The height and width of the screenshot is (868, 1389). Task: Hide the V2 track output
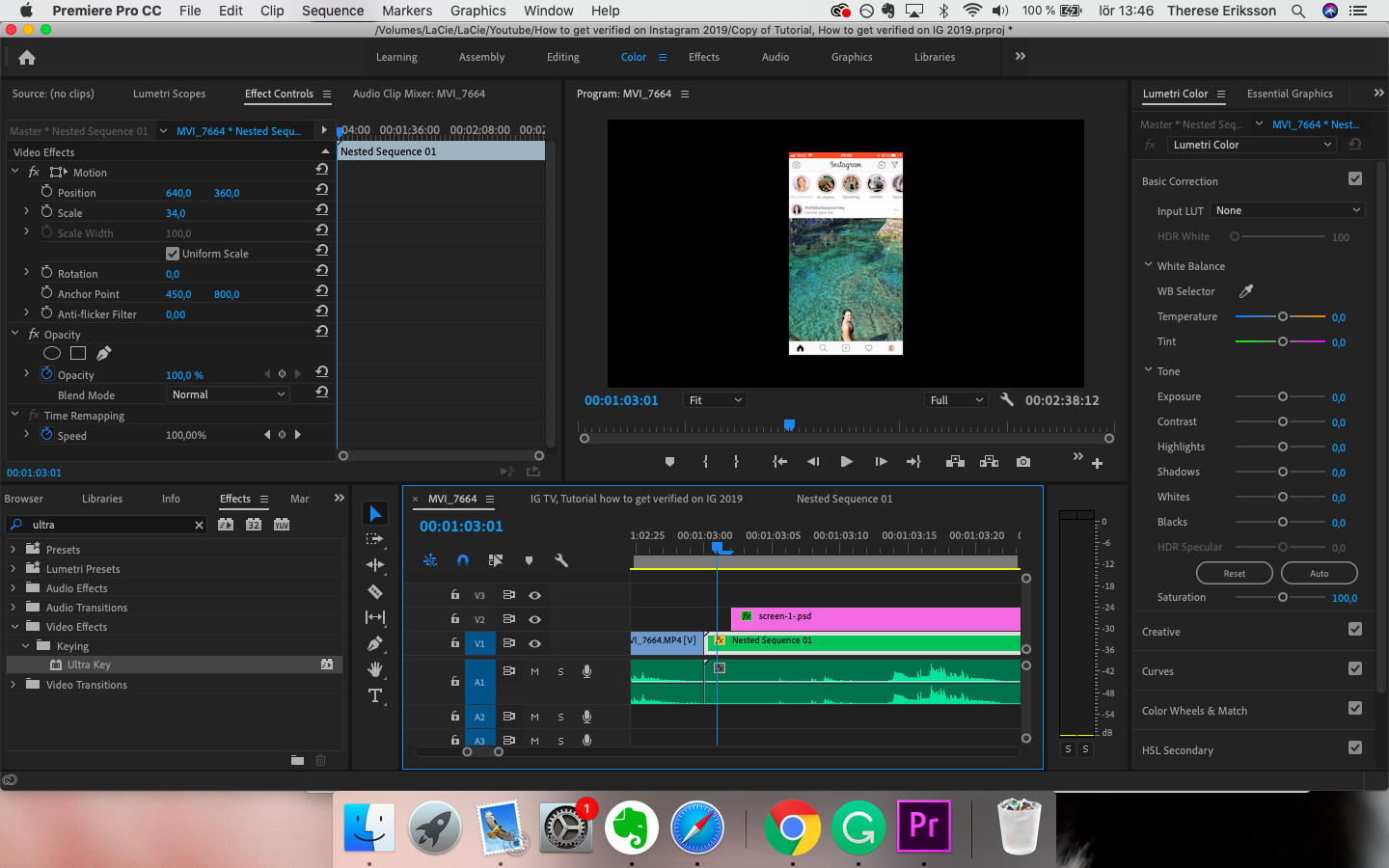point(534,619)
